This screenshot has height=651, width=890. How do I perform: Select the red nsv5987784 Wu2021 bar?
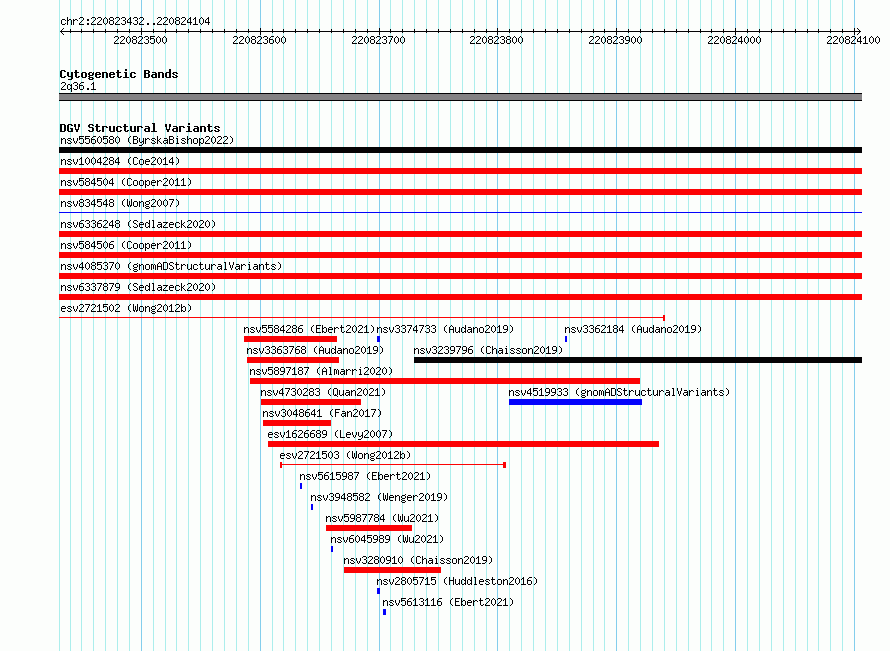[x=369, y=528]
